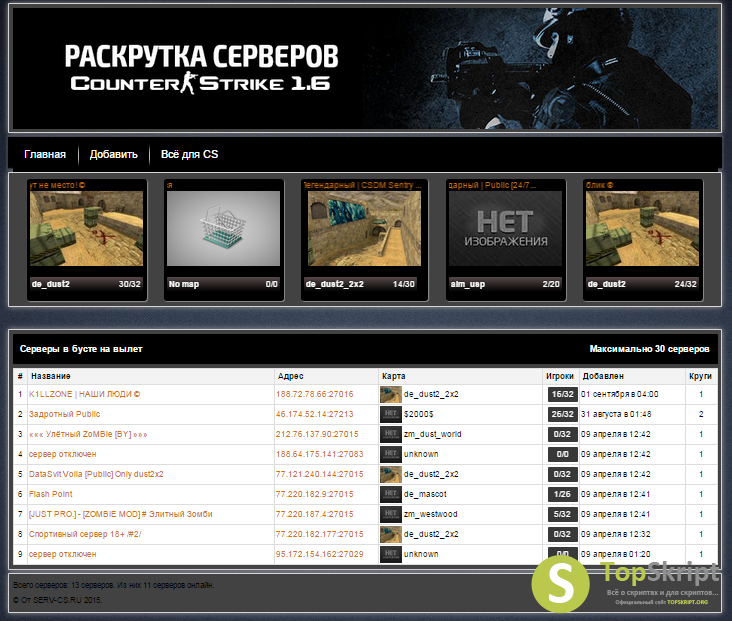The width and height of the screenshot is (732, 621).
Task: Click the Counter Strike 1.6 header banner
Action: tap(366, 69)
